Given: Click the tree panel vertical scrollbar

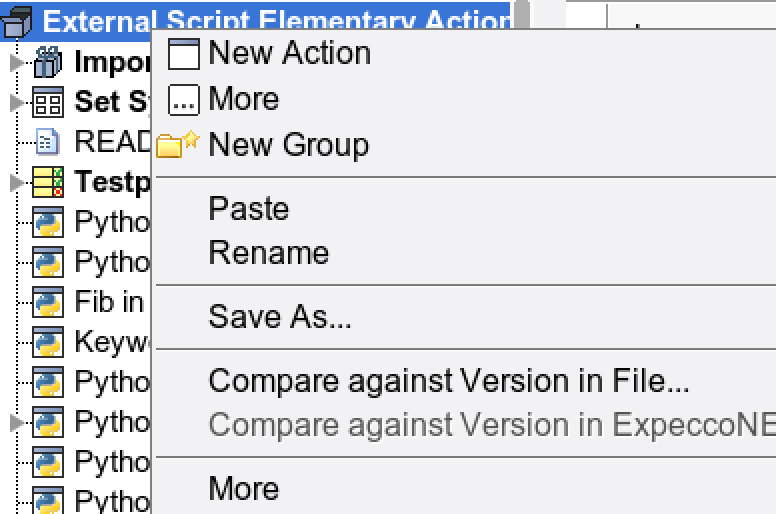Looking at the screenshot, I should pyautogui.click(x=522, y=14).
